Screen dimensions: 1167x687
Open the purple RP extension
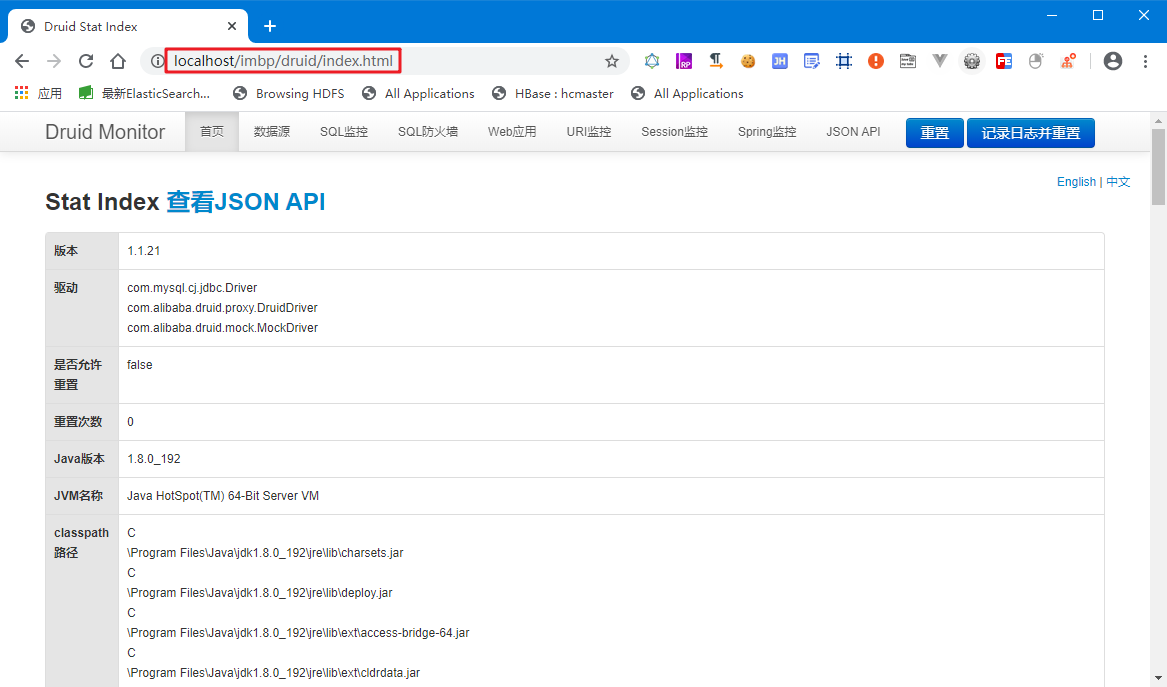684,61
